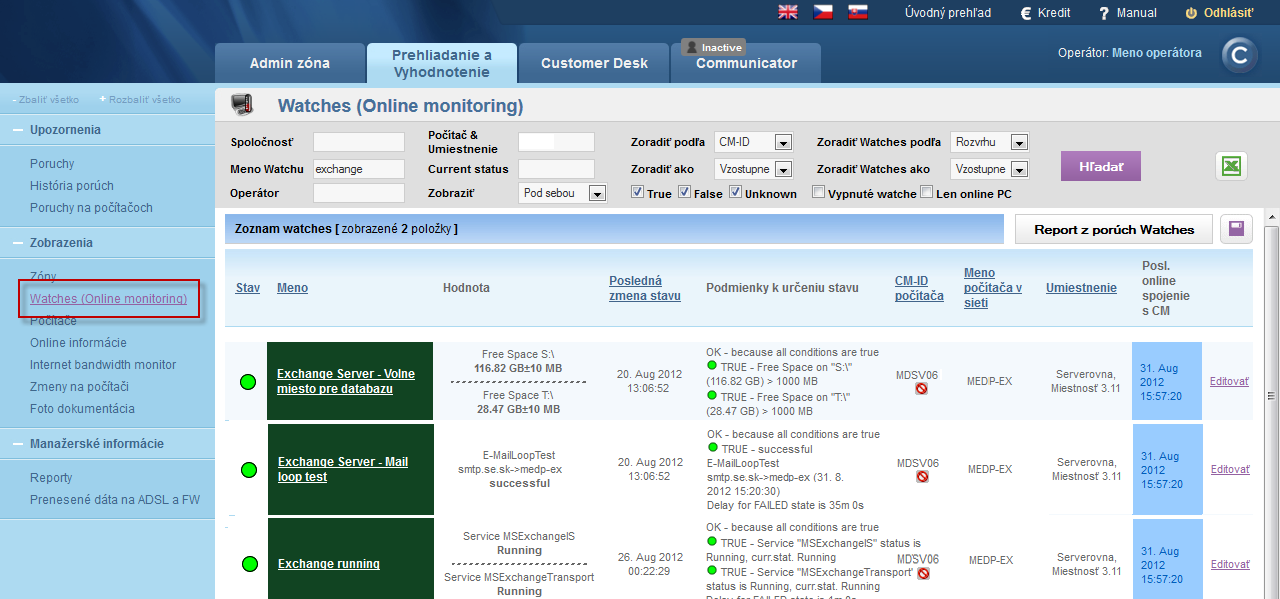Click Rozbaliť všetko to expand all
Screen dimensions: 1280x599
click(x=141, y=100)
